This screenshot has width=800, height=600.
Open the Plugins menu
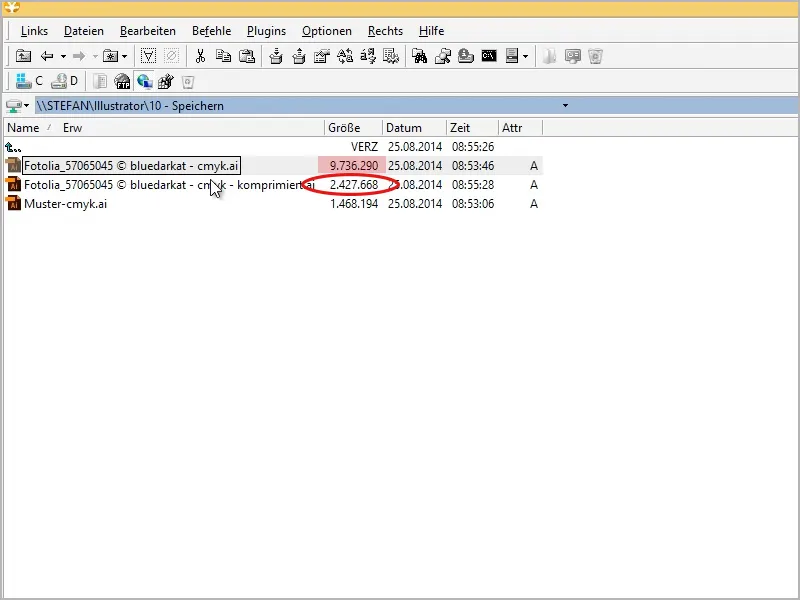(266, 31)
